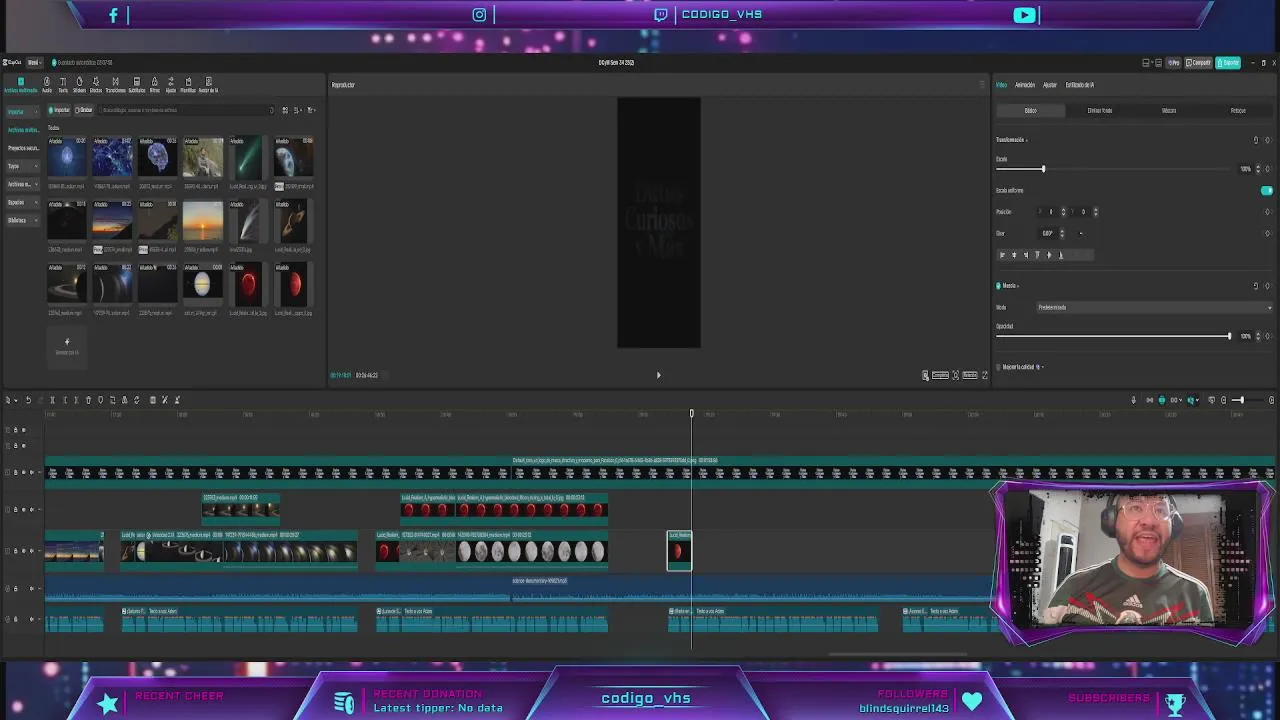Enable the Mejorar la calidad checkbox
This screenshot has width=1280, height=720.
pyautogui.click(x=998, y=367)
